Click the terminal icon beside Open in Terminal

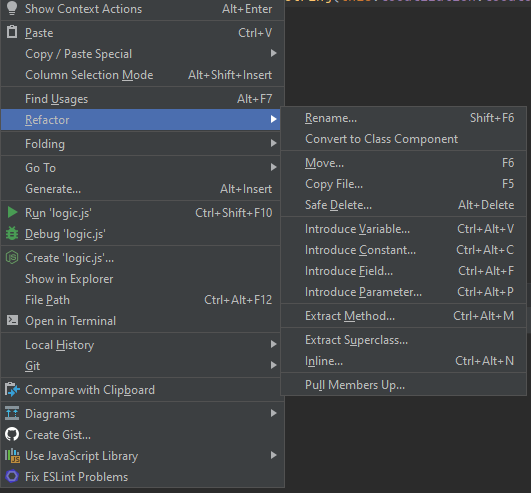pos(13,320)
